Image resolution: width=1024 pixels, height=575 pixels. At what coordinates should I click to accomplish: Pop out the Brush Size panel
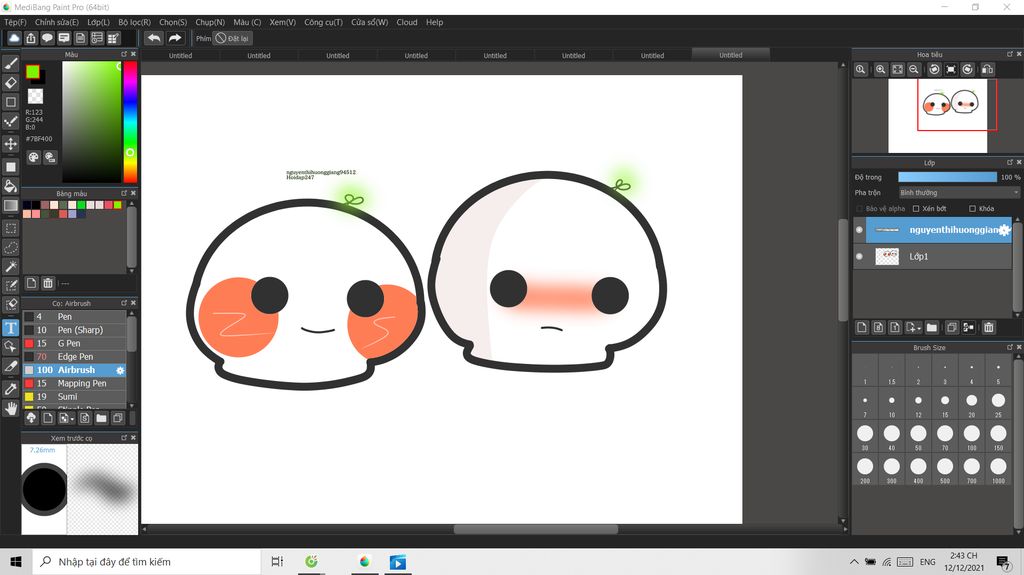tap(1010, 347)
